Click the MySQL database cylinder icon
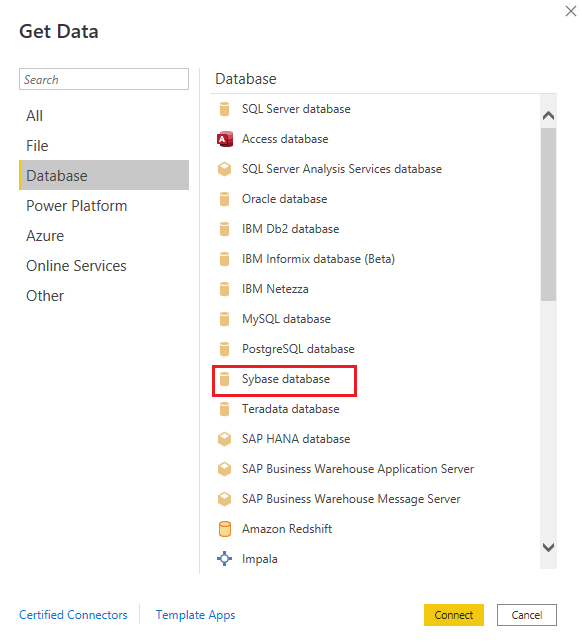Image resolution: width=582 pixels, height=644 pixels. [224, 319]
